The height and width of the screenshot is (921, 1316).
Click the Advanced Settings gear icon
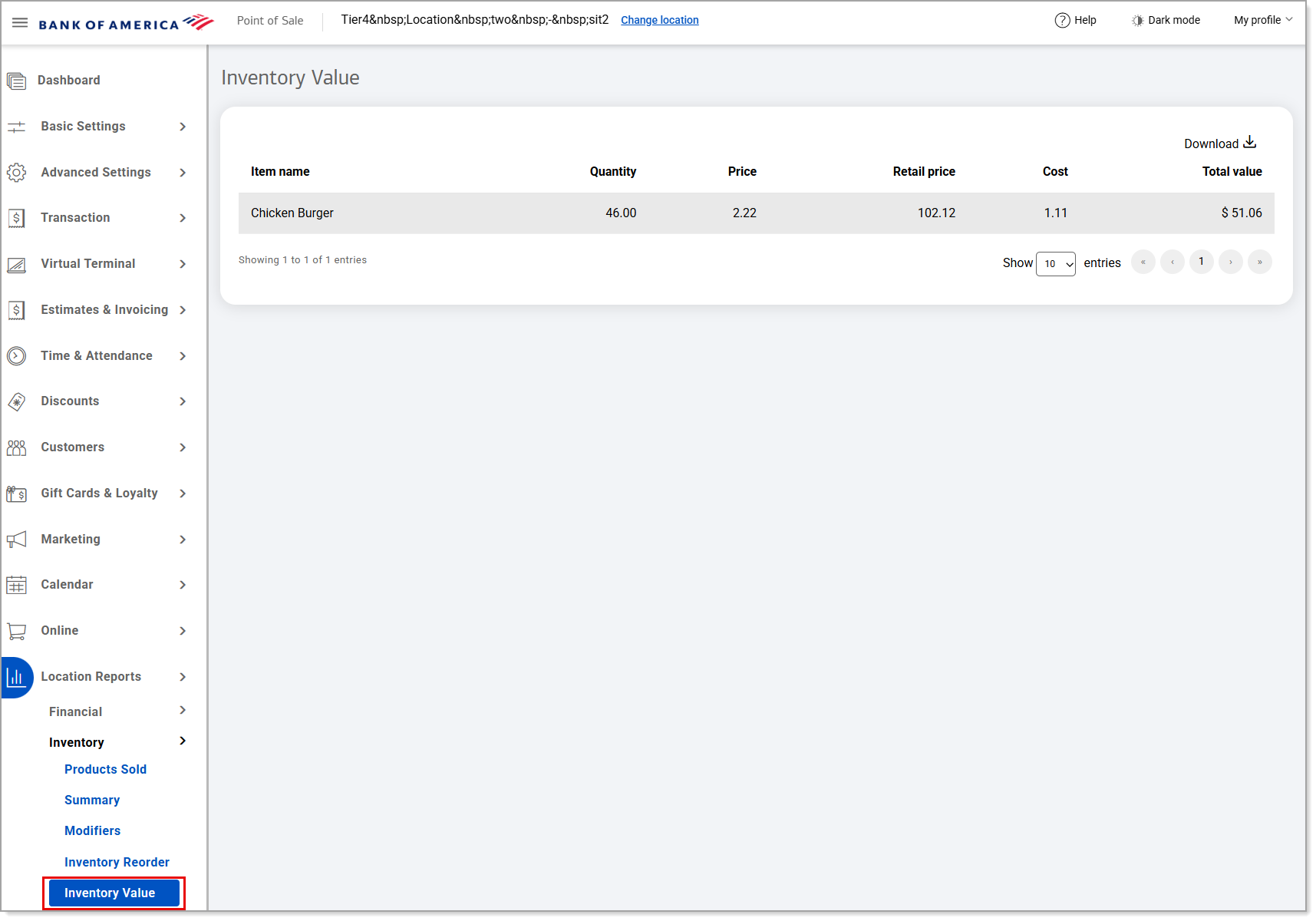16,173
